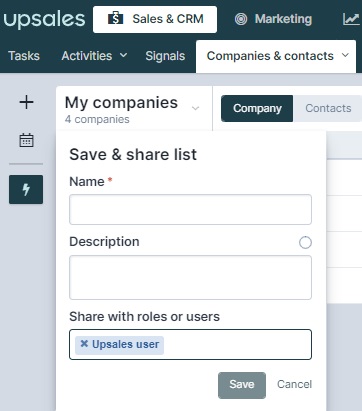Open the chart analytics icon in header

pyautogui.click(x=351, y=19)
